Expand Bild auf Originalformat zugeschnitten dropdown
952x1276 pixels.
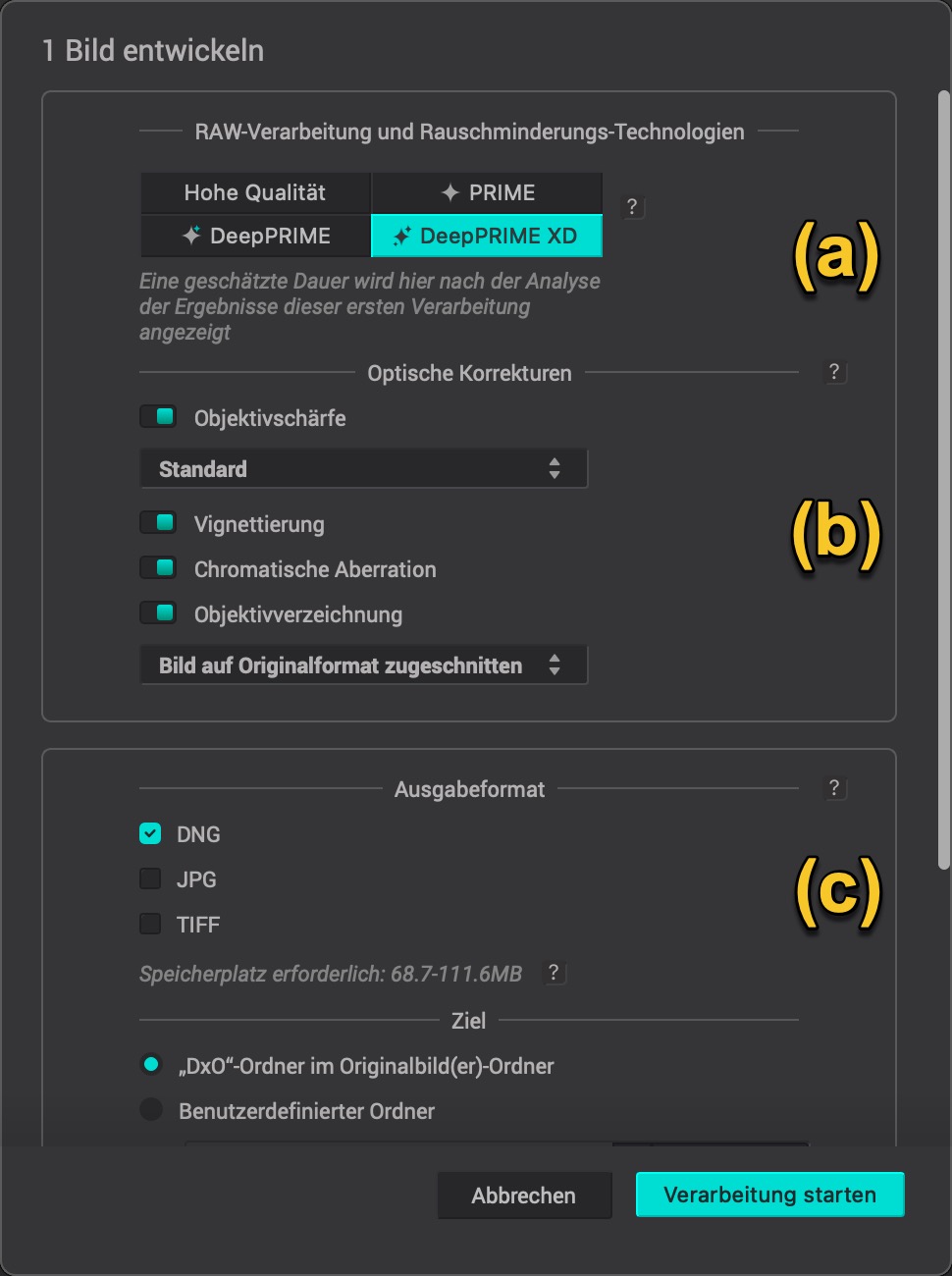click(x=364, y=665)
